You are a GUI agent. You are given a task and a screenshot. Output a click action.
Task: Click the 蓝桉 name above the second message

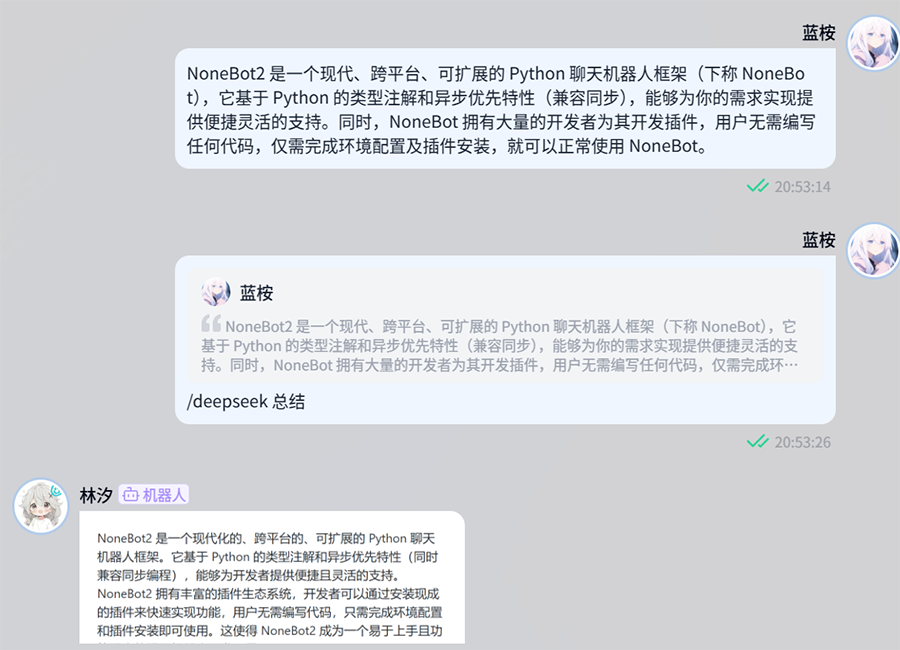pyautogui.click(x=818, y=240)
